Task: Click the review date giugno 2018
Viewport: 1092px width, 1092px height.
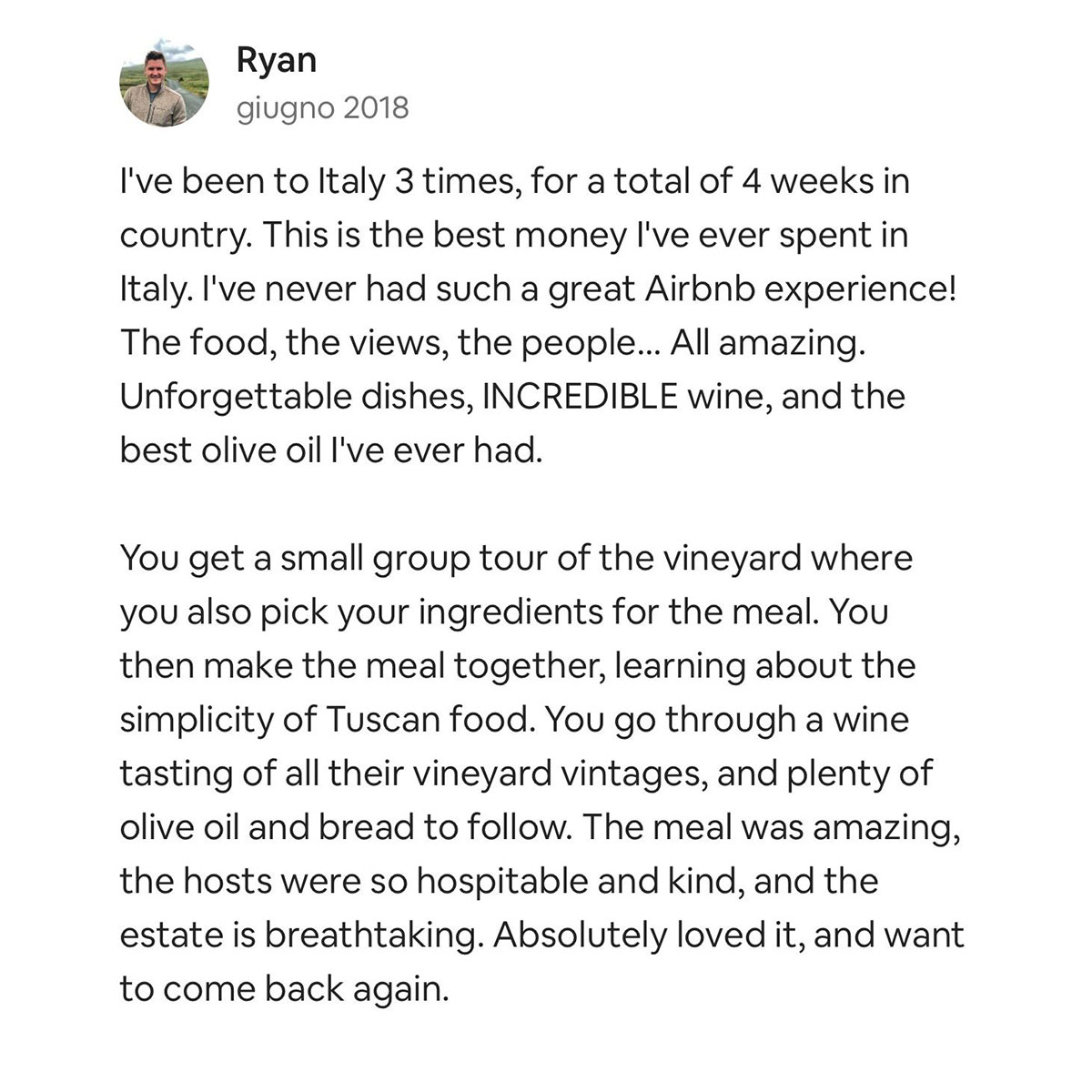Action: [x=322, y=109]
